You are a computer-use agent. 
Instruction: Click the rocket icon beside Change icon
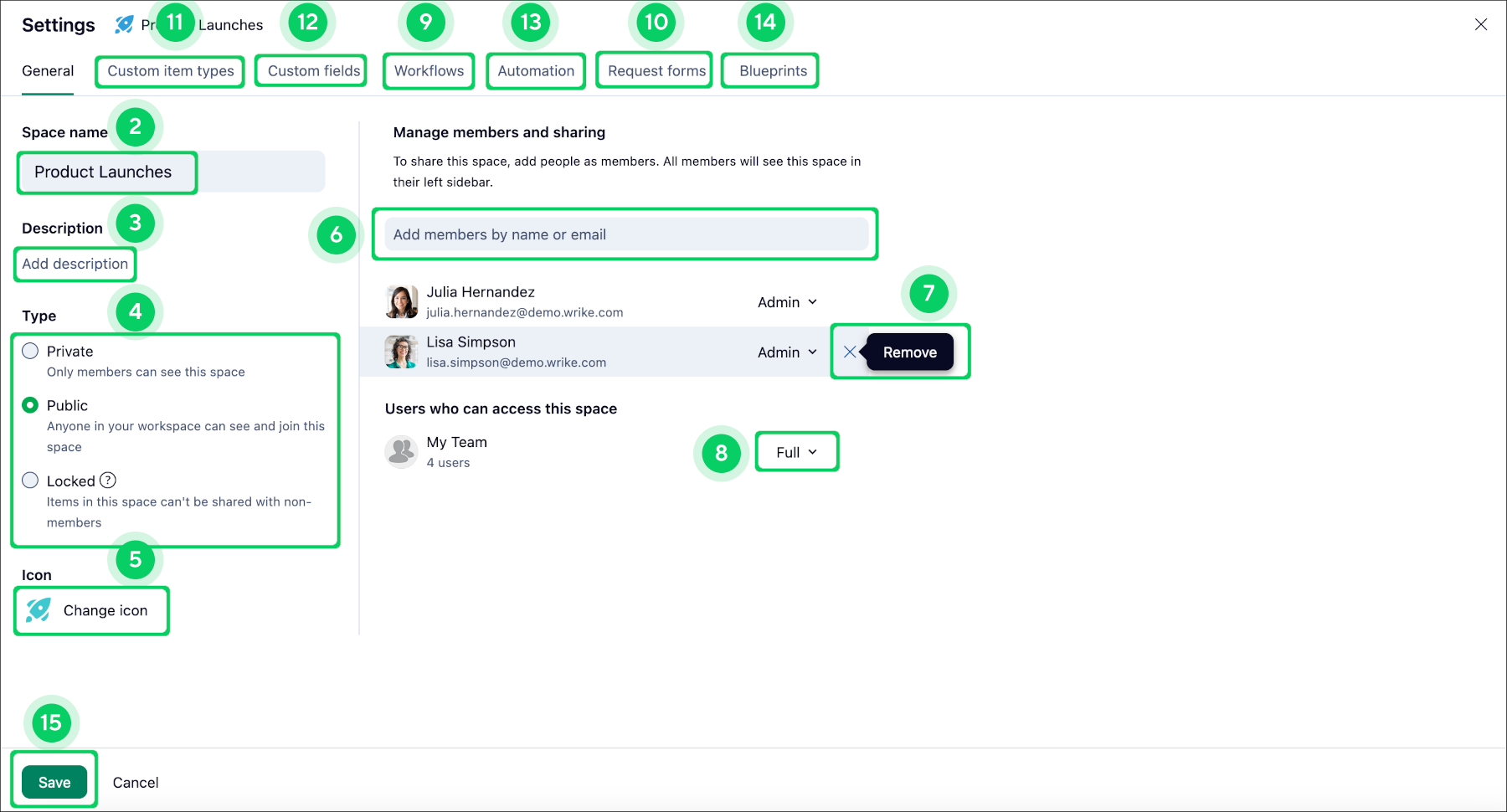(39, 610)
